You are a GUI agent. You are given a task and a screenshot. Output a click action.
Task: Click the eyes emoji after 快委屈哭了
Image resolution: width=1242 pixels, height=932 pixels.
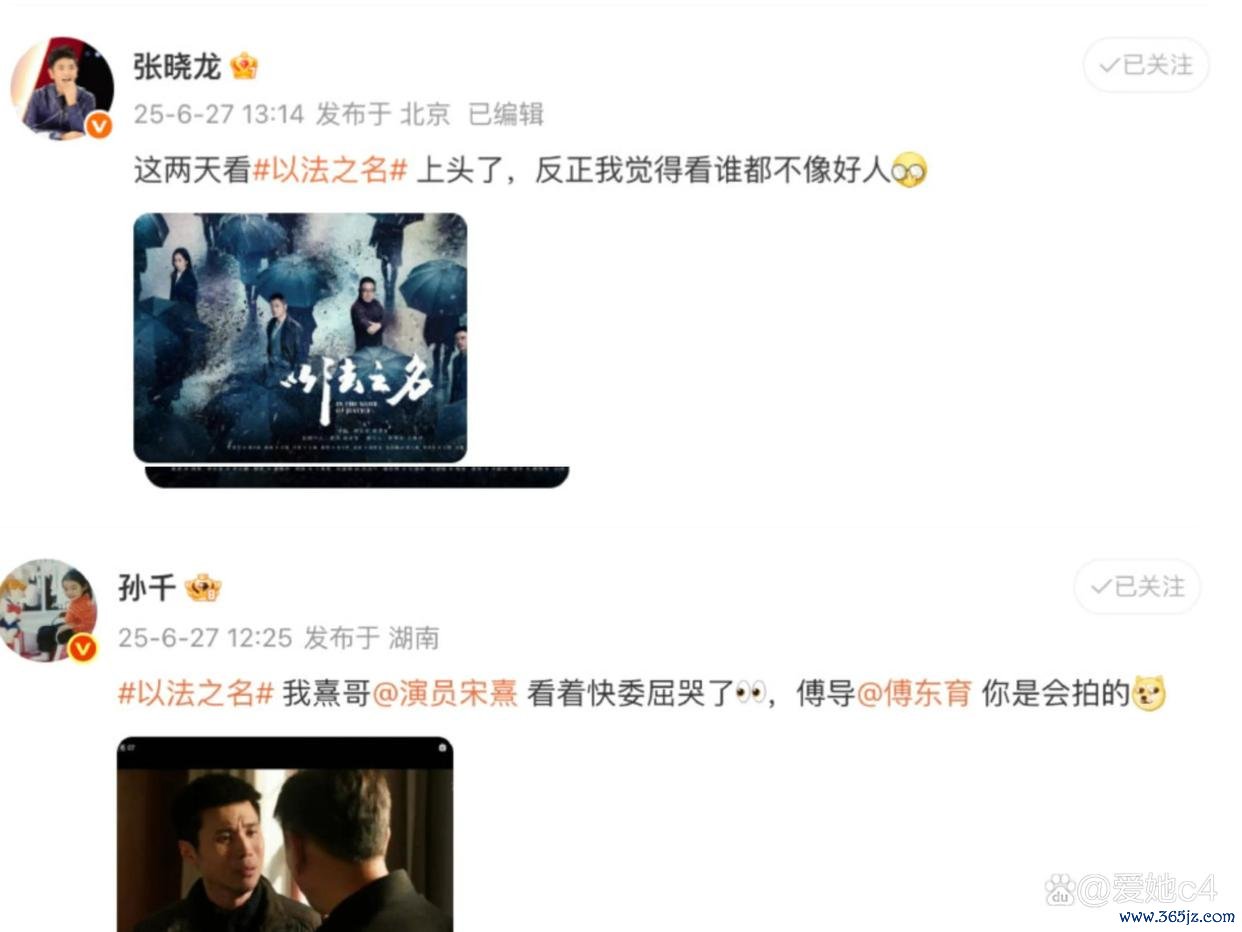(750, 693)
